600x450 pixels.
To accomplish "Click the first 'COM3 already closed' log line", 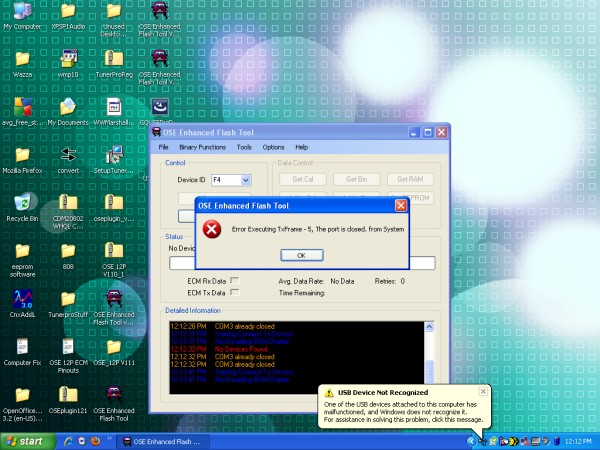I will tap(245, 326).
